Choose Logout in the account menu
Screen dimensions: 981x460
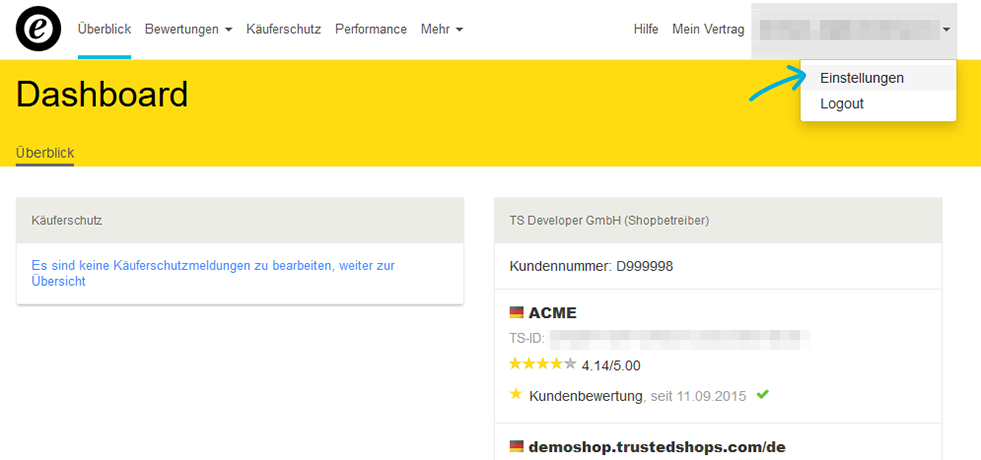click(841, 104)
